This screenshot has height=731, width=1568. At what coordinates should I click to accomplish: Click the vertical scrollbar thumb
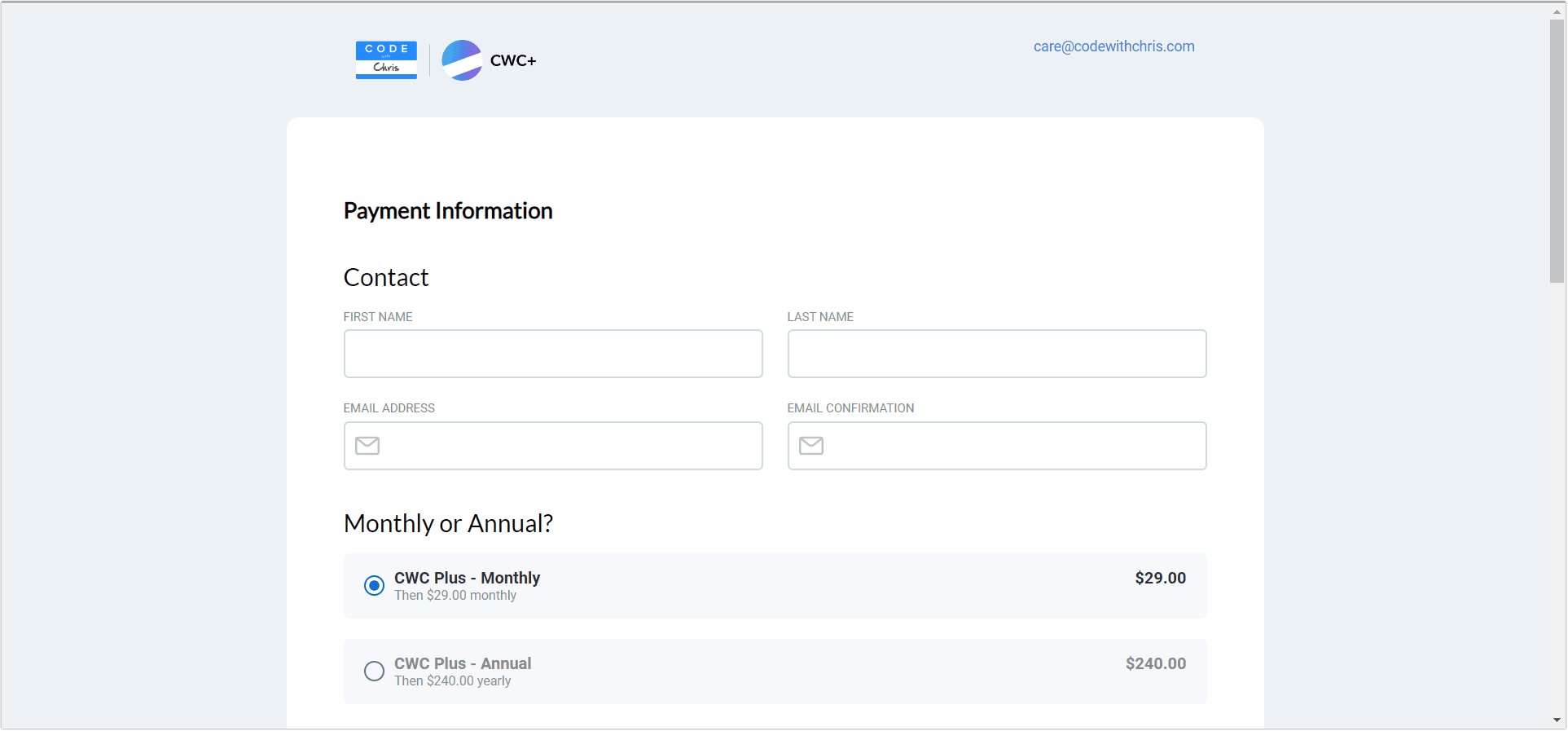point(1557,152)
